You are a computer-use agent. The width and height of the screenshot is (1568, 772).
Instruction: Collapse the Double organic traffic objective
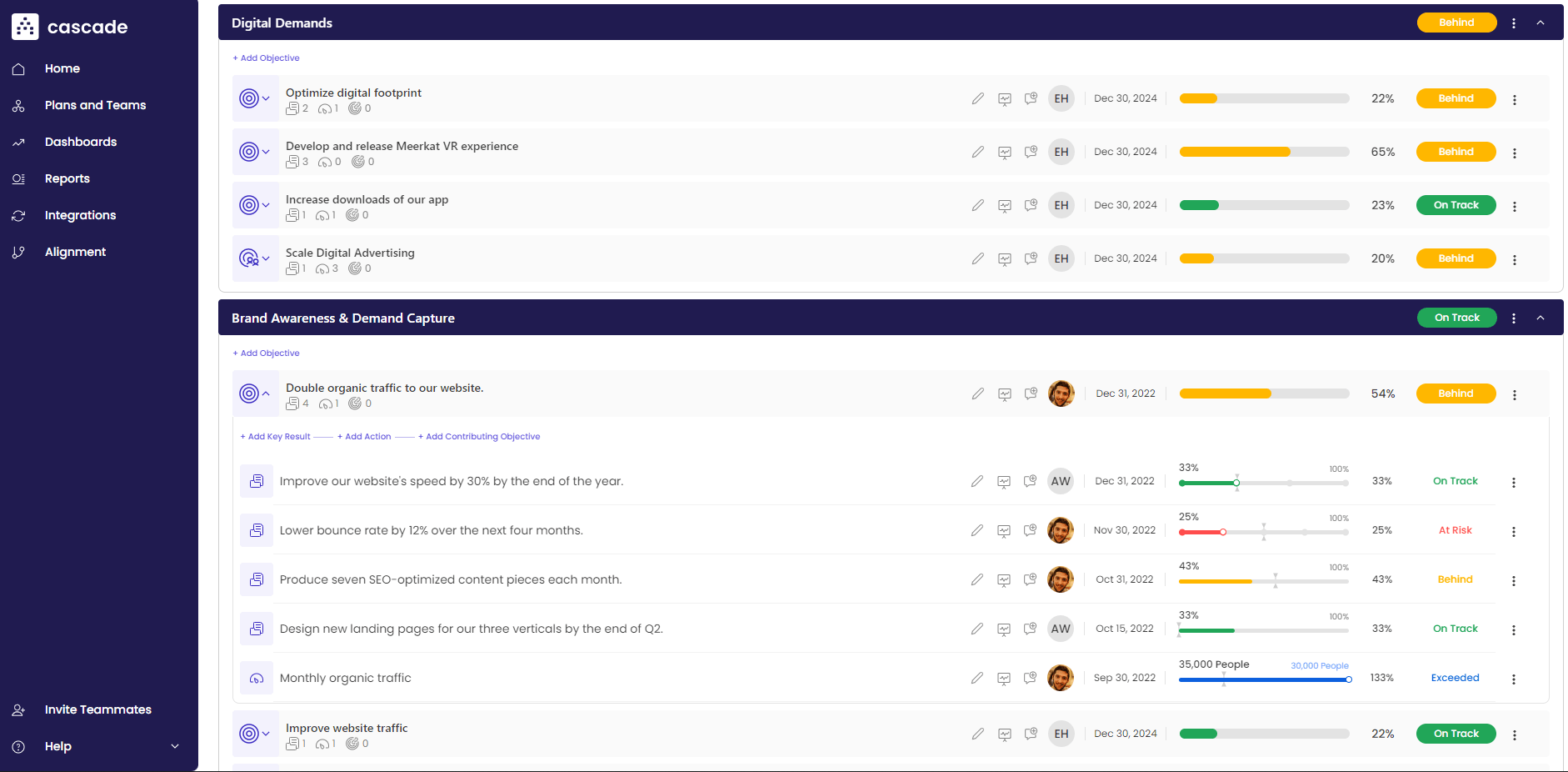pyautogui.click(x=267, y=393)
